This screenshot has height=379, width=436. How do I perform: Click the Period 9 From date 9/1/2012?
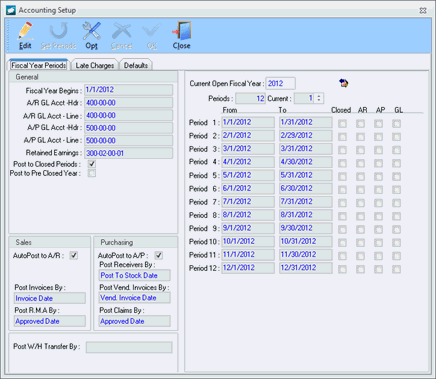click(x=248, y=228)
